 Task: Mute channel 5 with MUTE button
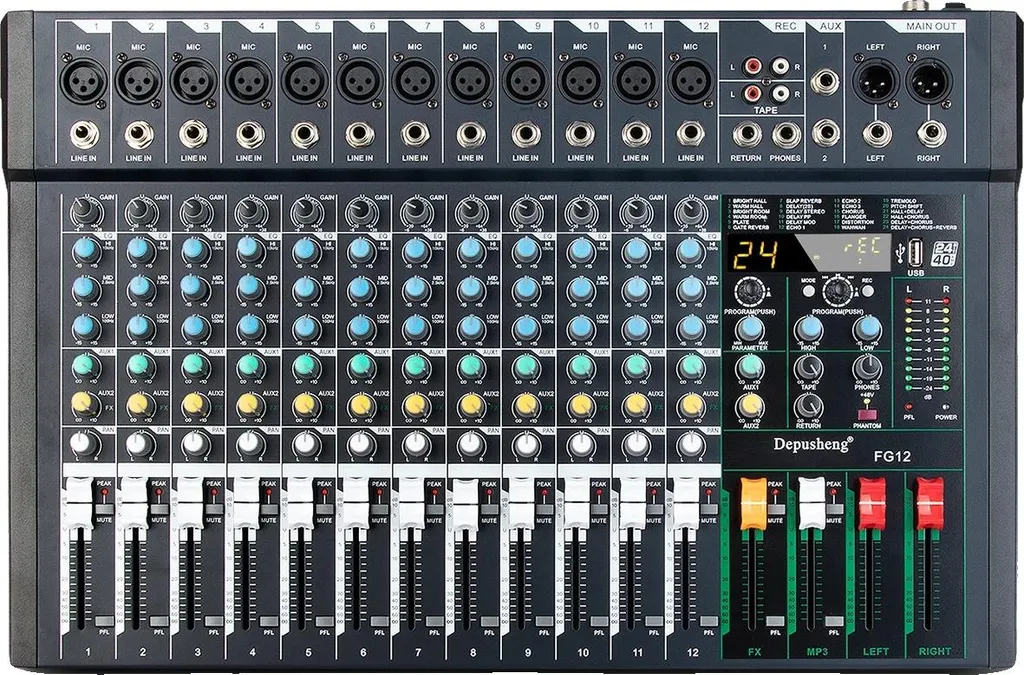pyautogui.click(x=324, y=509)
